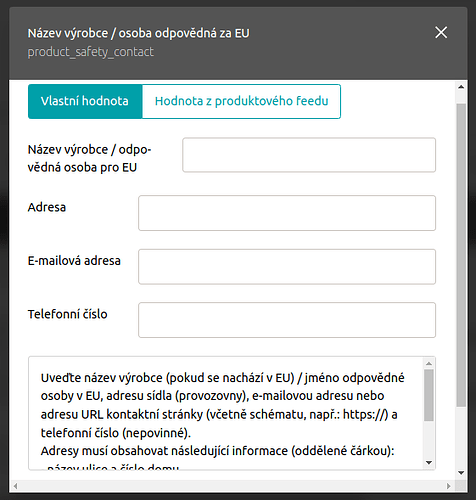The height and width of the screenshot is (500, 476).
Task: Click inside the Uveďte název výrobce description box
Action: click(226, 413)
